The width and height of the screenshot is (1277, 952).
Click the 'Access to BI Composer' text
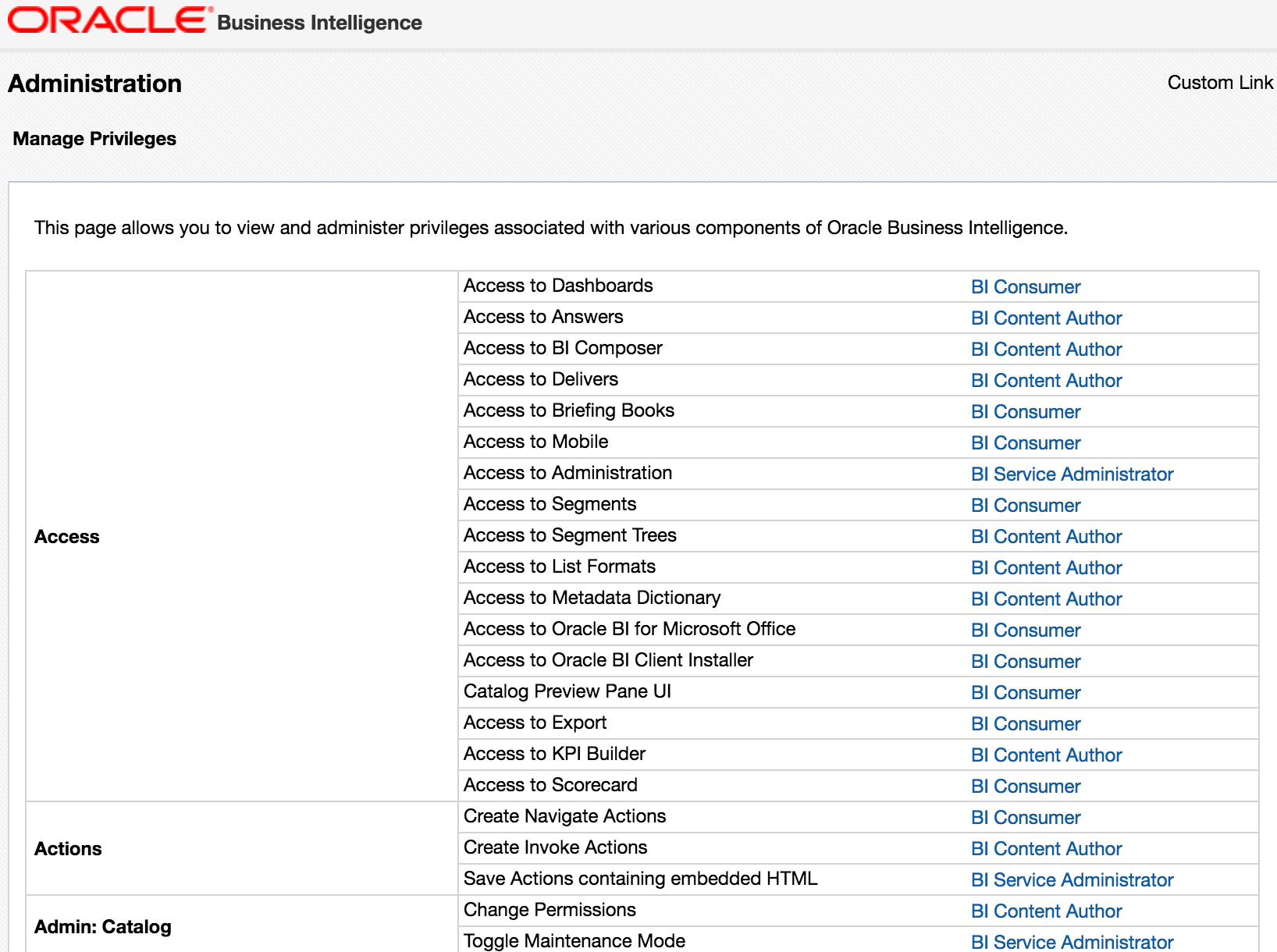point(563,348)
